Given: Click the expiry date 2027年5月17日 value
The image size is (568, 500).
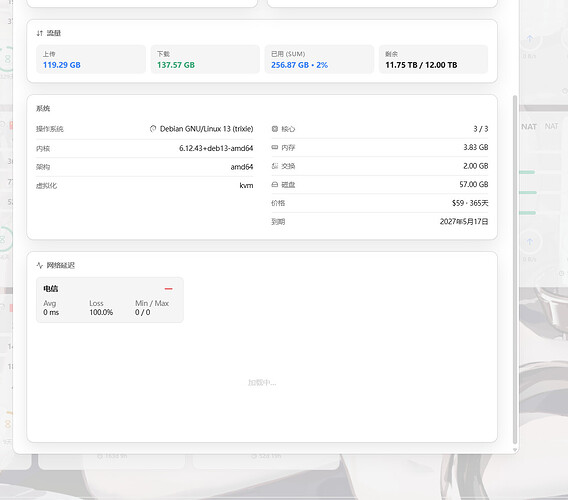Looking at the screenshot, I should (x=464, y=221).
